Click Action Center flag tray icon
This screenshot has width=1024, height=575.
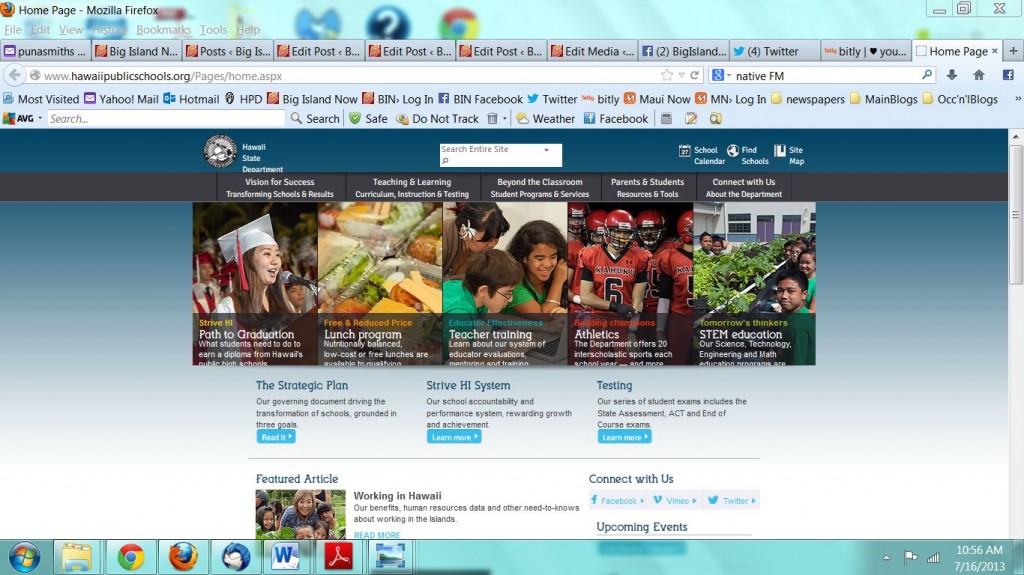[x=910, y=557]
